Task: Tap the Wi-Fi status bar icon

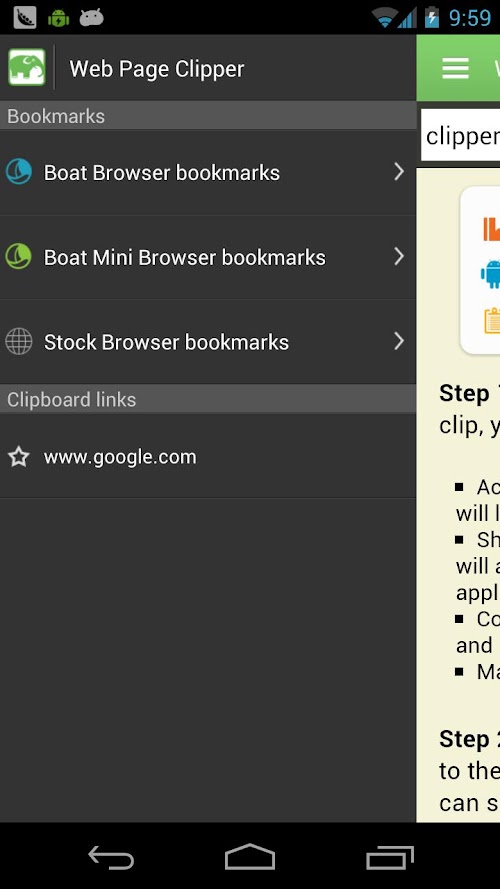Action: pos(385,18)
